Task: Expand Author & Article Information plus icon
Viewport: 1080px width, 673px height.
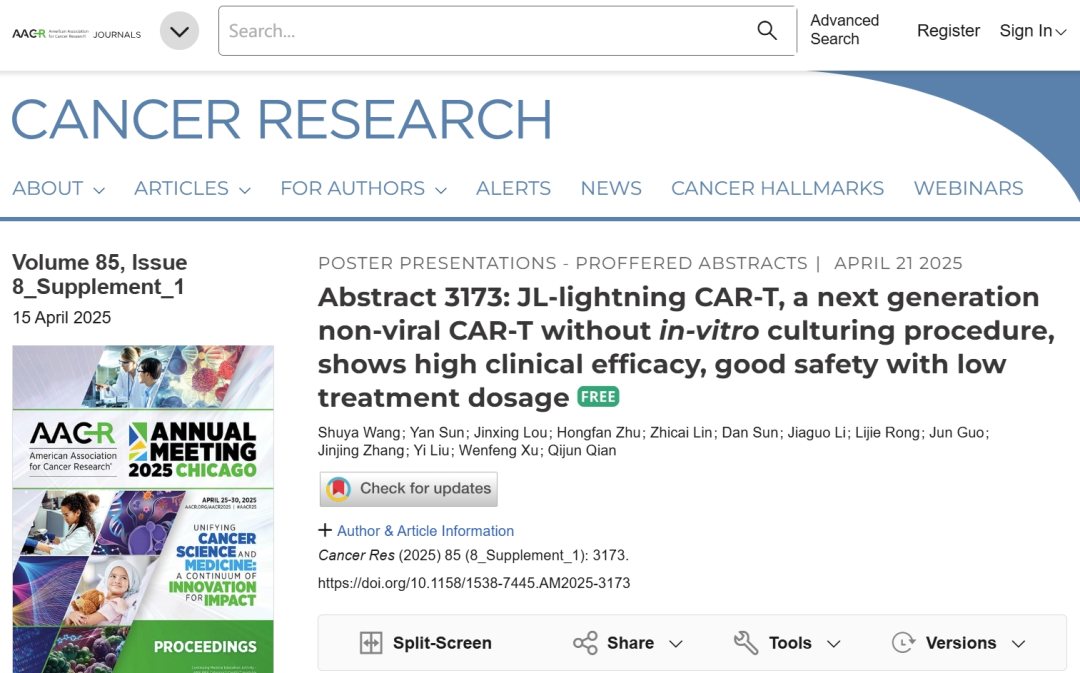Action: coord(325,530)
